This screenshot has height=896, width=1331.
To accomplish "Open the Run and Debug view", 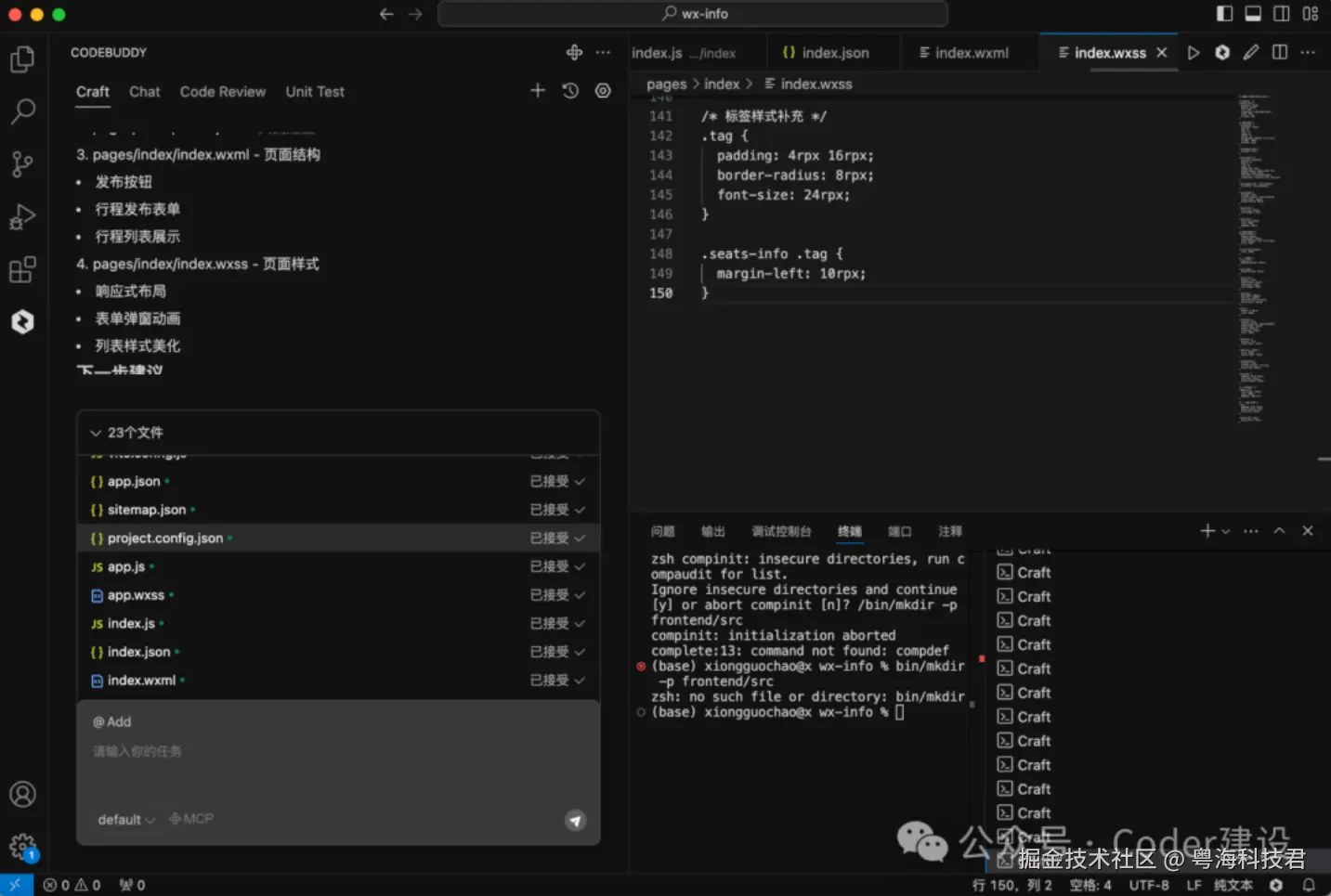I will pyautogui.click(x=22, y=217).
